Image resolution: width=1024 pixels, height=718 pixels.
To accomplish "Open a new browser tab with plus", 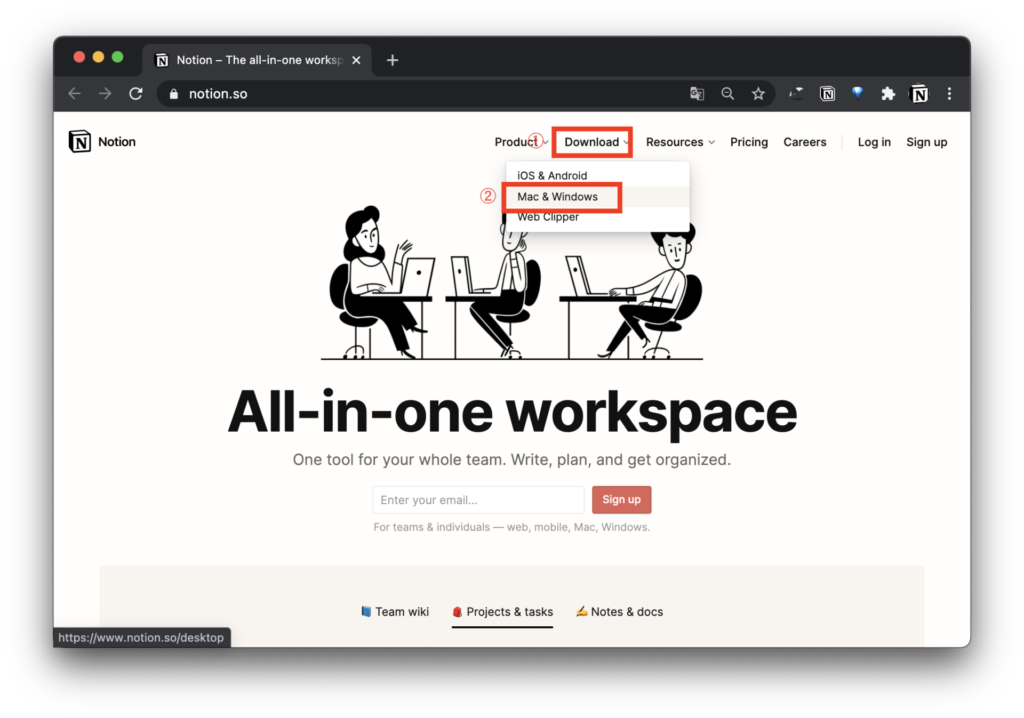I will coord(392,60).
